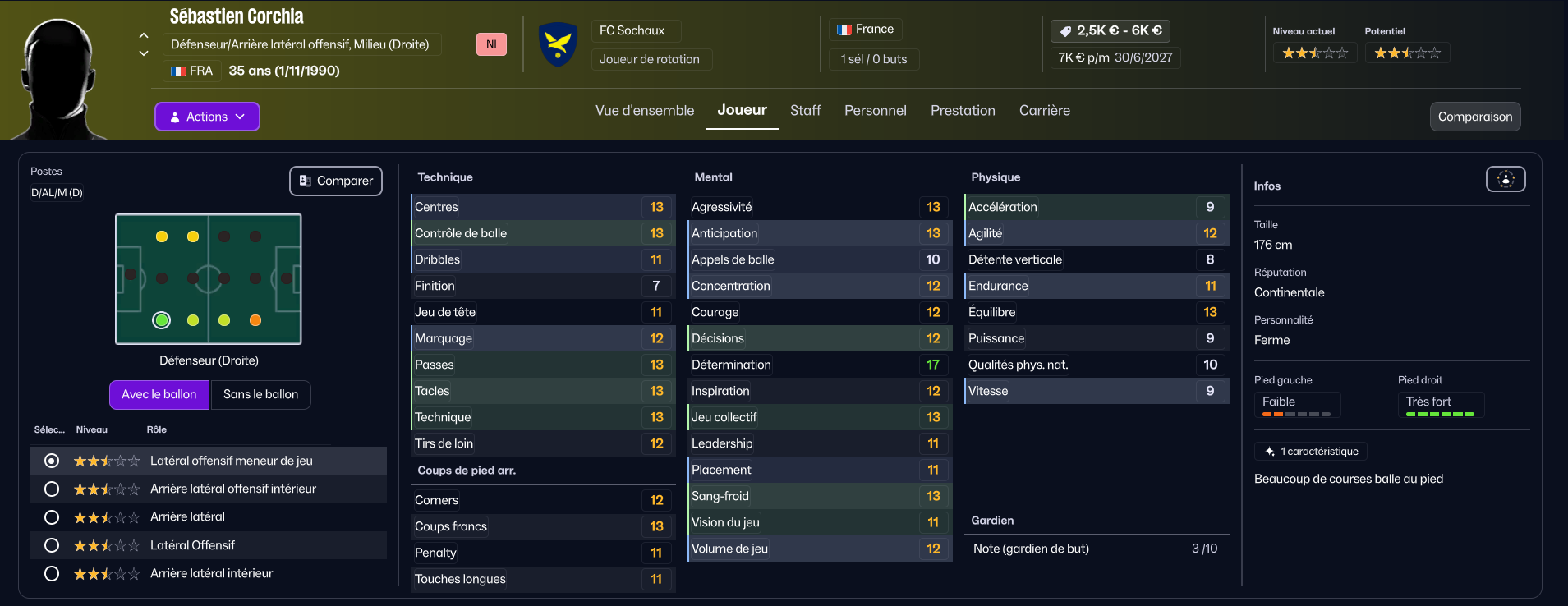
Task: Switch to the Carrière tab
Action: pyautogui.click(x=1044, y=111)
